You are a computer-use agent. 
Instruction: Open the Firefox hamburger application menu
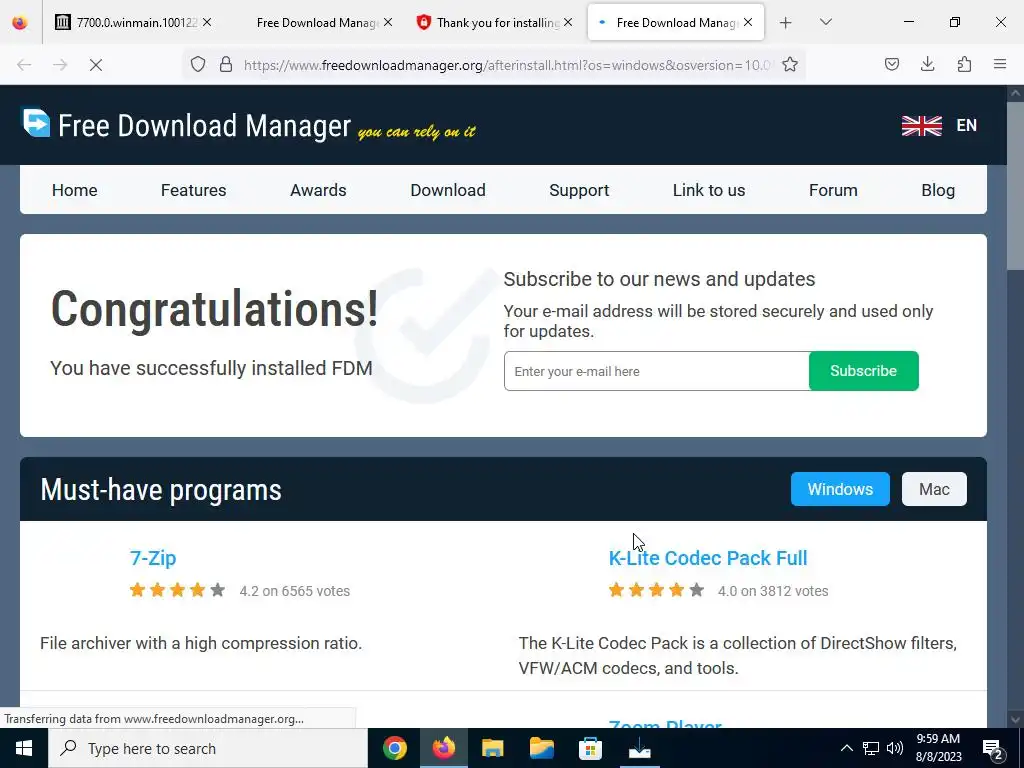pos(1000,64)
